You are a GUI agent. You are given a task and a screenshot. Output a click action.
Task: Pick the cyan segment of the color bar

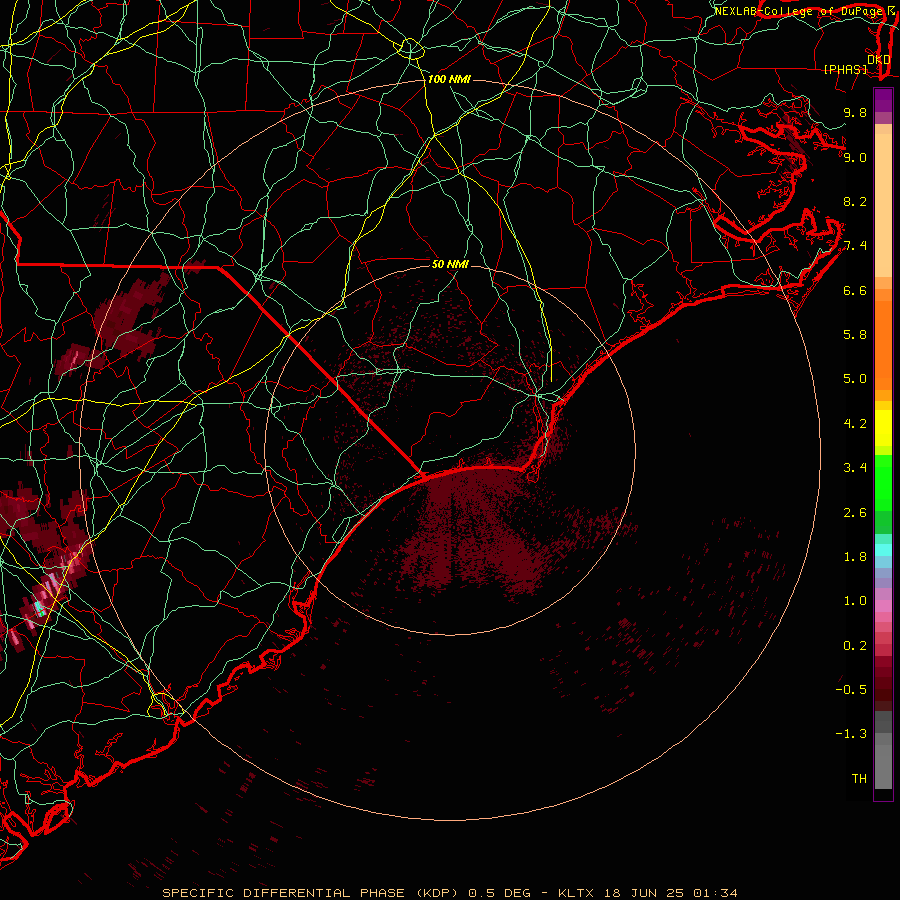point(883,550)
